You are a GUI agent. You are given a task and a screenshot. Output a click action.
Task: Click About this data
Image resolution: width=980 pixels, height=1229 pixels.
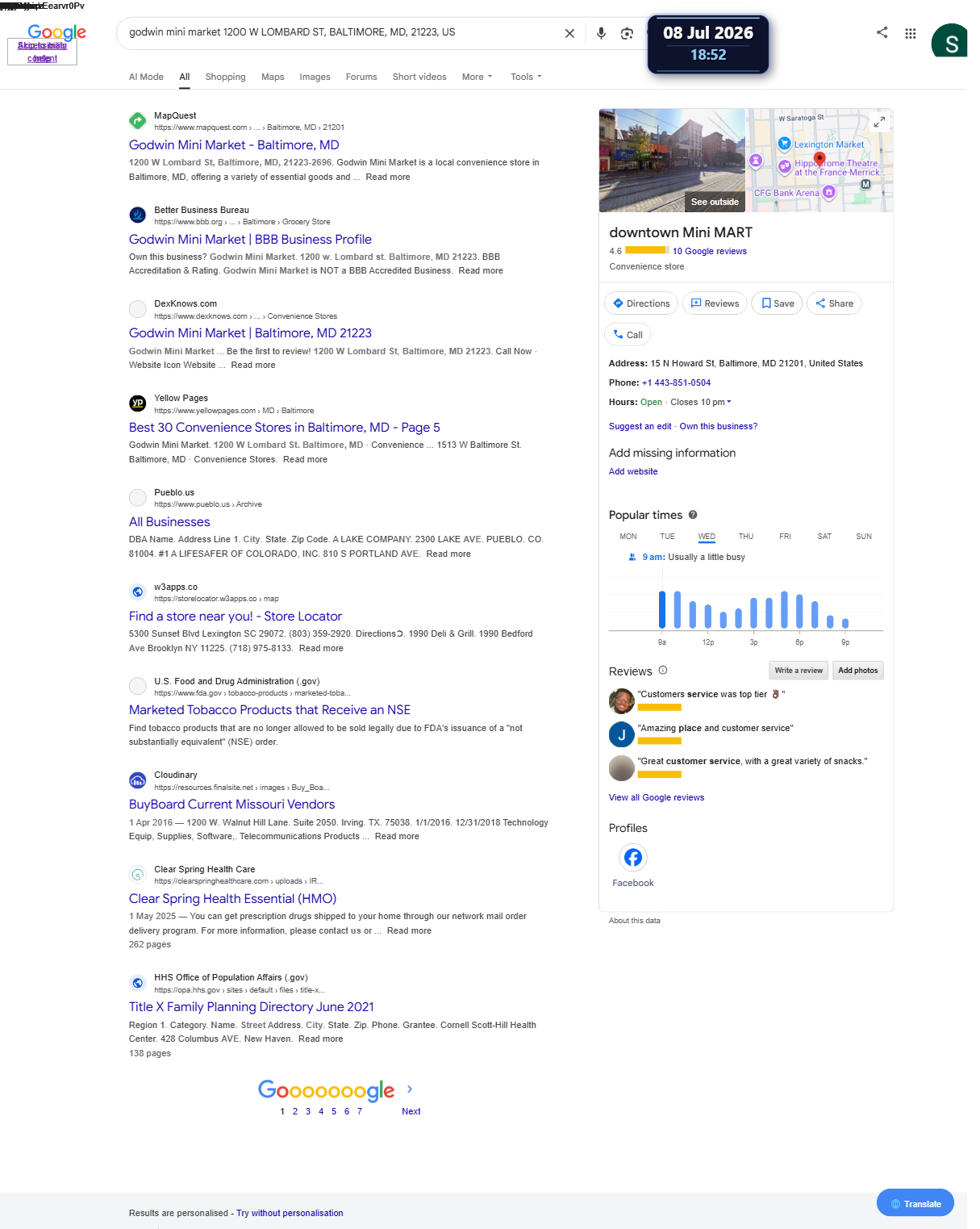[635, 921]
